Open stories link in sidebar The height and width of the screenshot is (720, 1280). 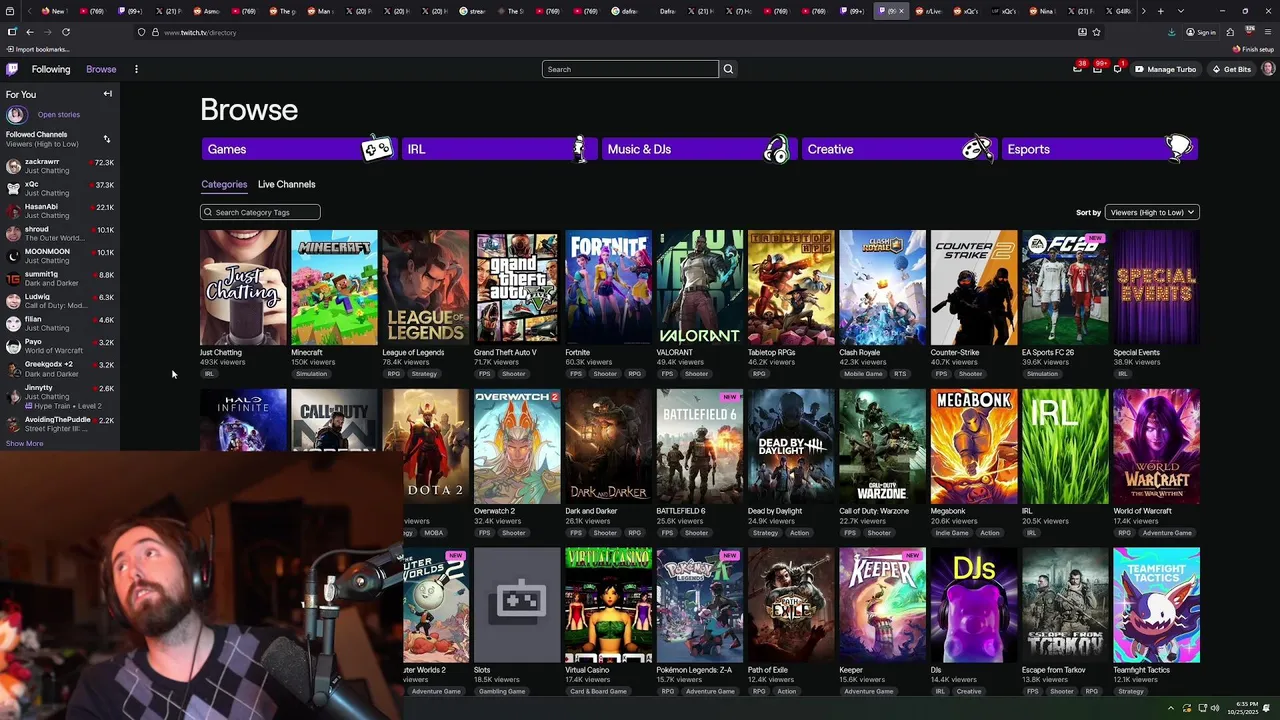(x=58, y=115)
